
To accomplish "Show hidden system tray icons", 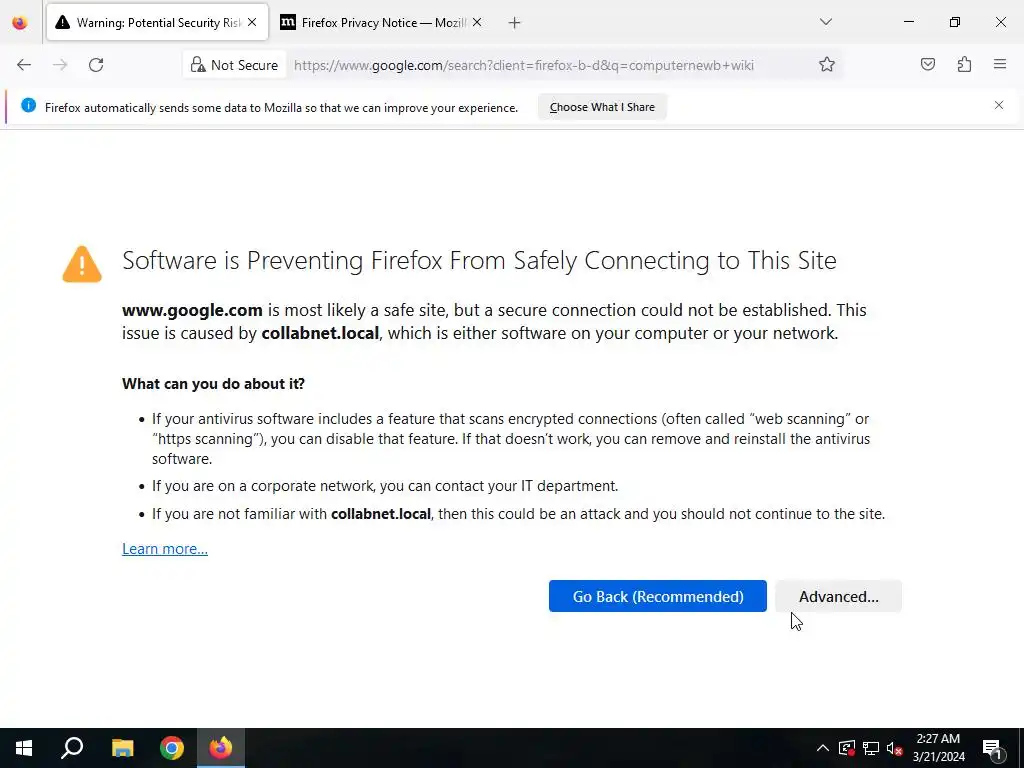I will pos(822,748).
